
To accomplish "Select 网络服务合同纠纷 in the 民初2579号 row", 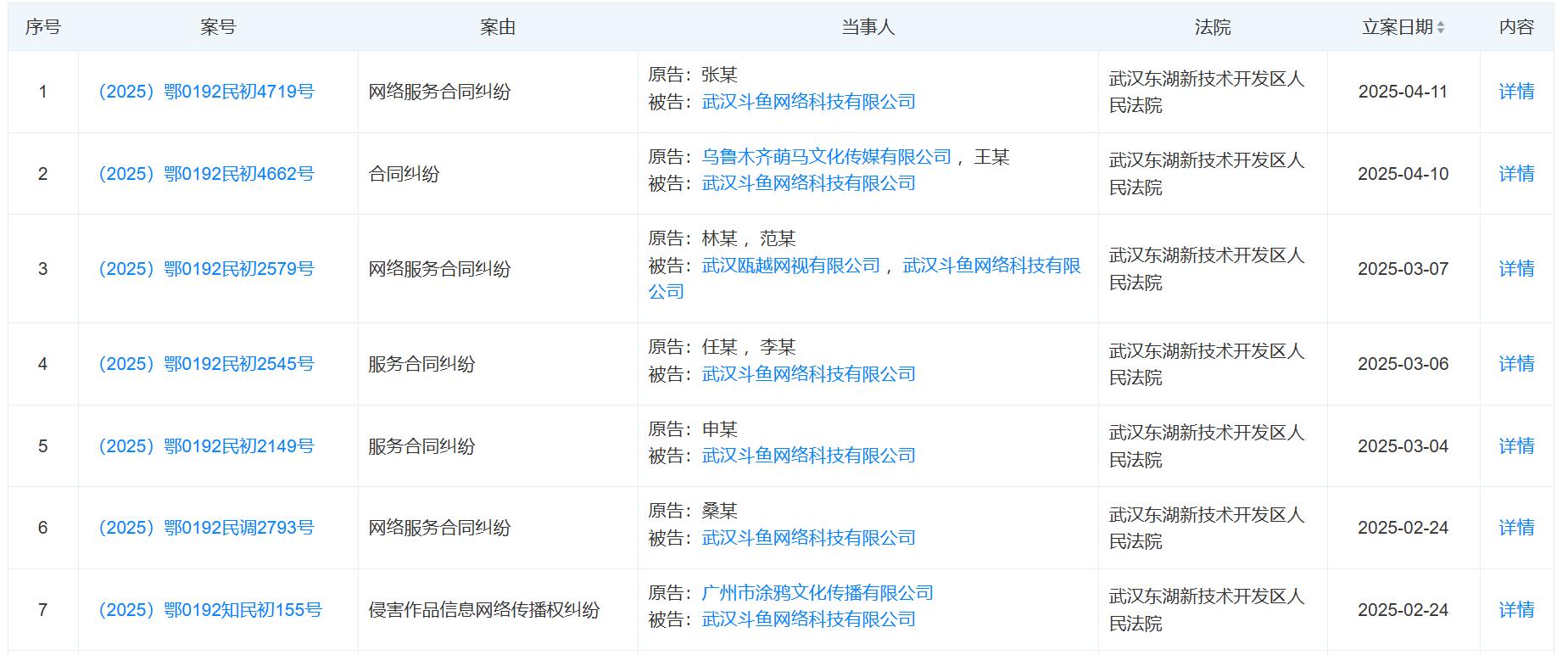I will coord(439,269).
